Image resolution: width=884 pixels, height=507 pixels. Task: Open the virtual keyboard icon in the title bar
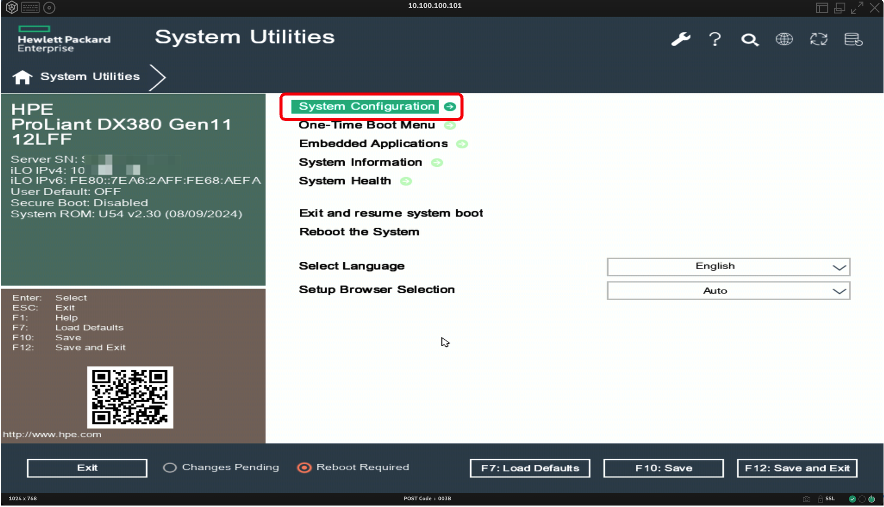[x=30, y=7]
